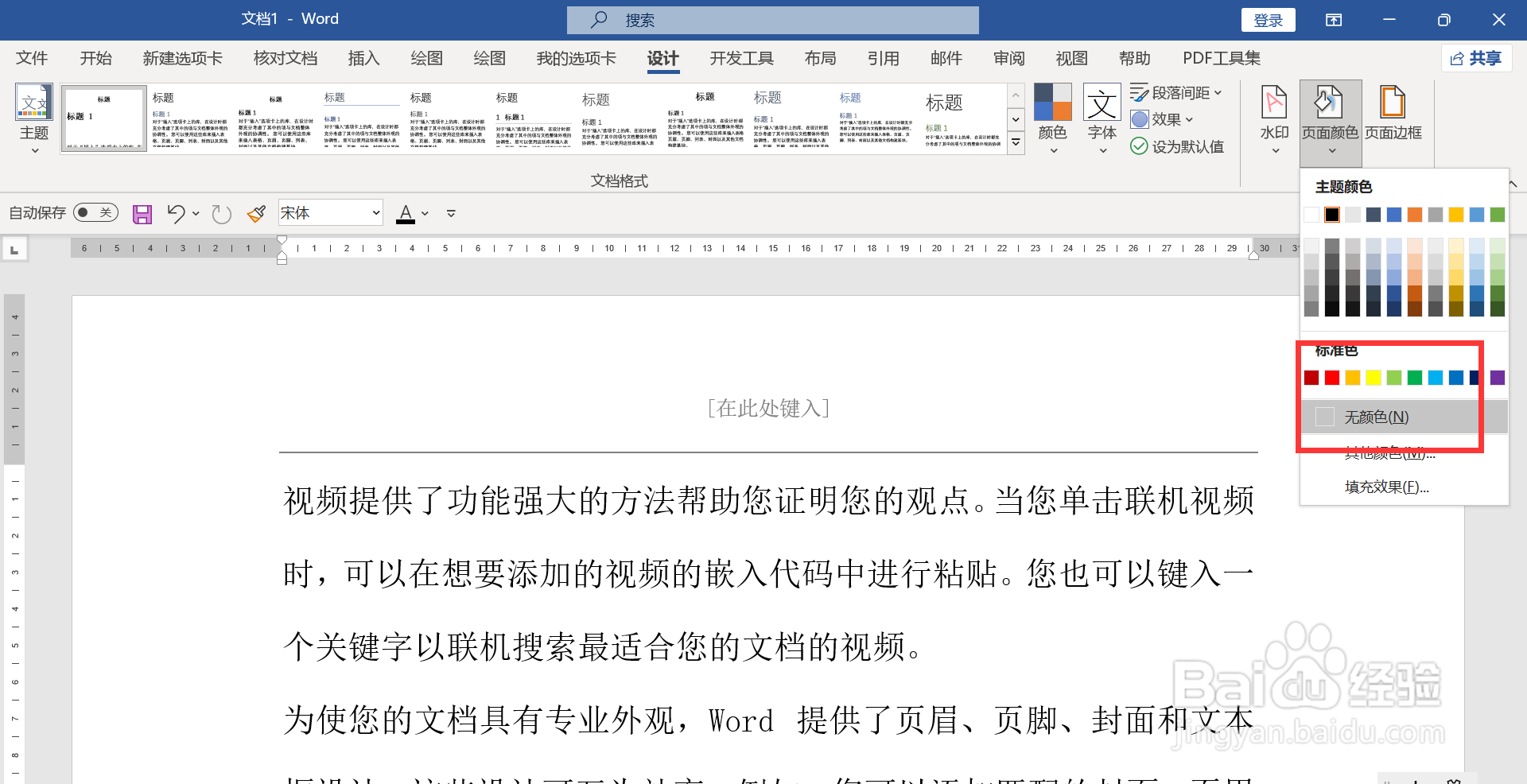
Task: Pick the black theme color swatch
Action: (x=1332, y=215)
